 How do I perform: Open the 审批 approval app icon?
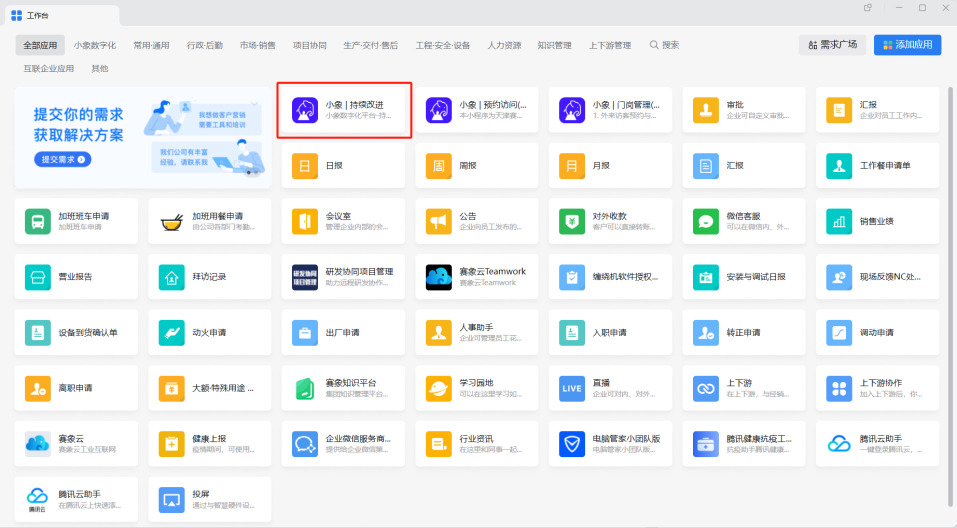tap(707, 110)
